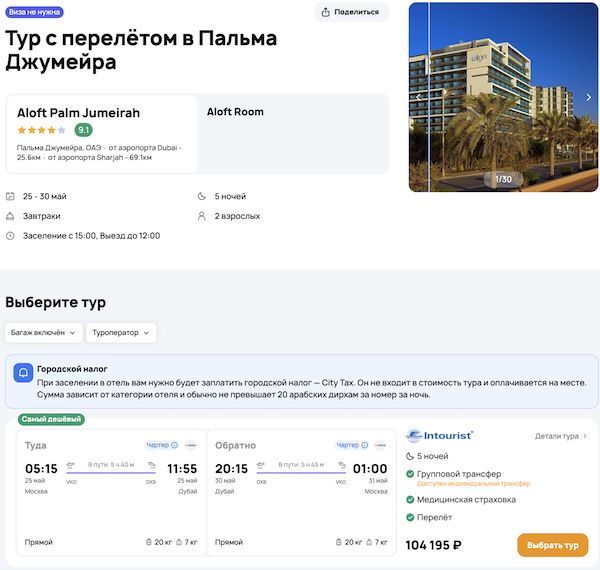This screenshot has height=570, width=600.
Task: Click the Чартер info icon for return flight
Action: tap(366, 445)
